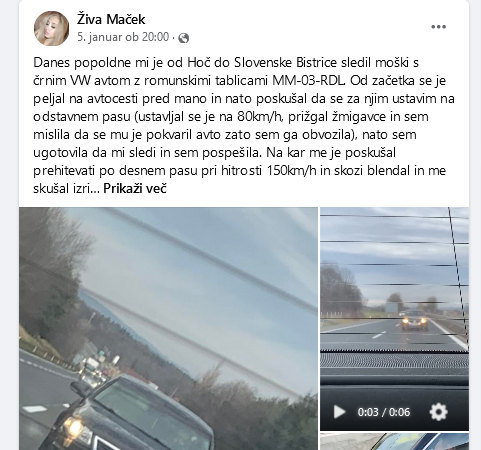Play the dashboard video clip
This screenshot has width=481, height=450.
point(339,412)
